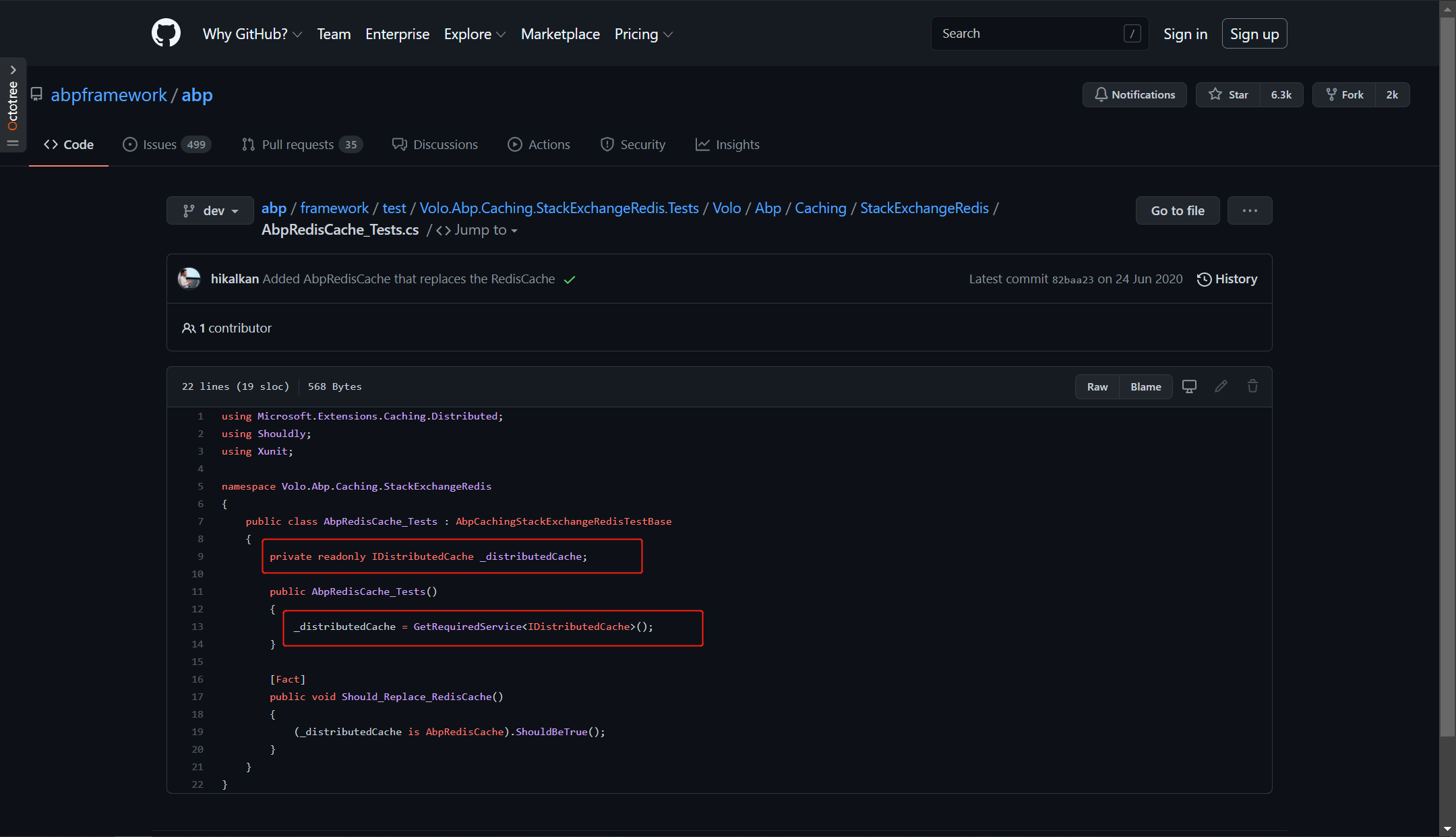Screen dimensions: 1456x837
Task: Fork the abp repository
Action: coord(1345,94)
